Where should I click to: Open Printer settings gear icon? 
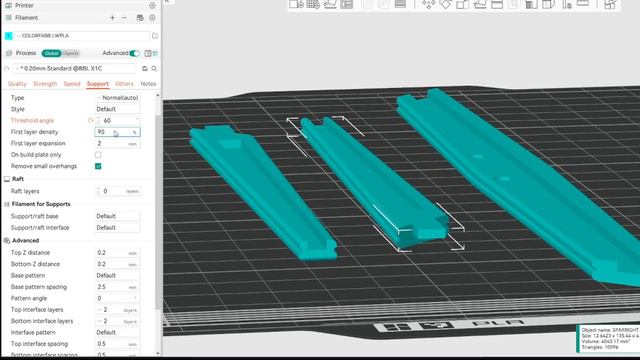tap(152, 5)
